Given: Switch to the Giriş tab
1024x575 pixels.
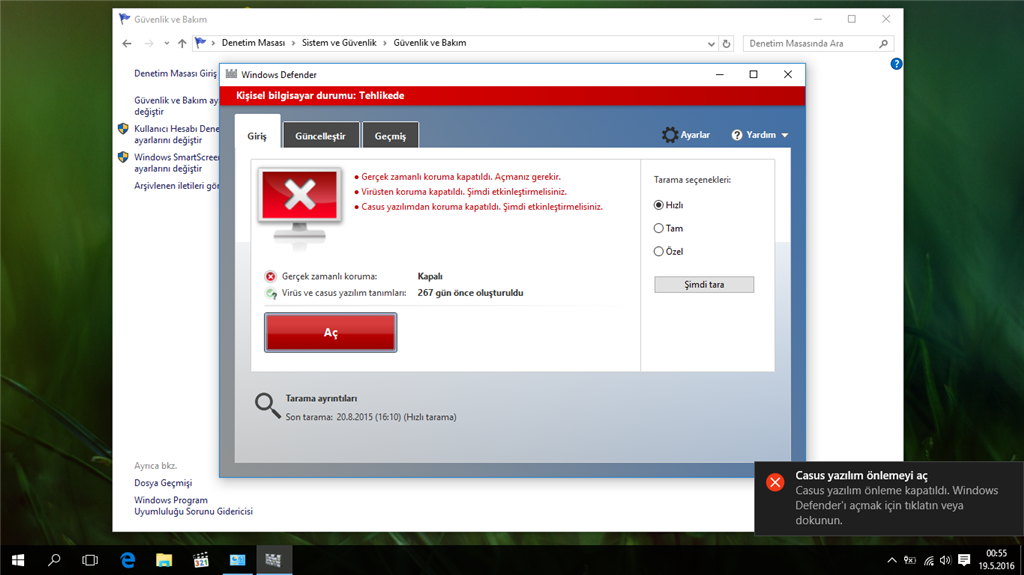Looking at the screenshot, I should point(257,136).
